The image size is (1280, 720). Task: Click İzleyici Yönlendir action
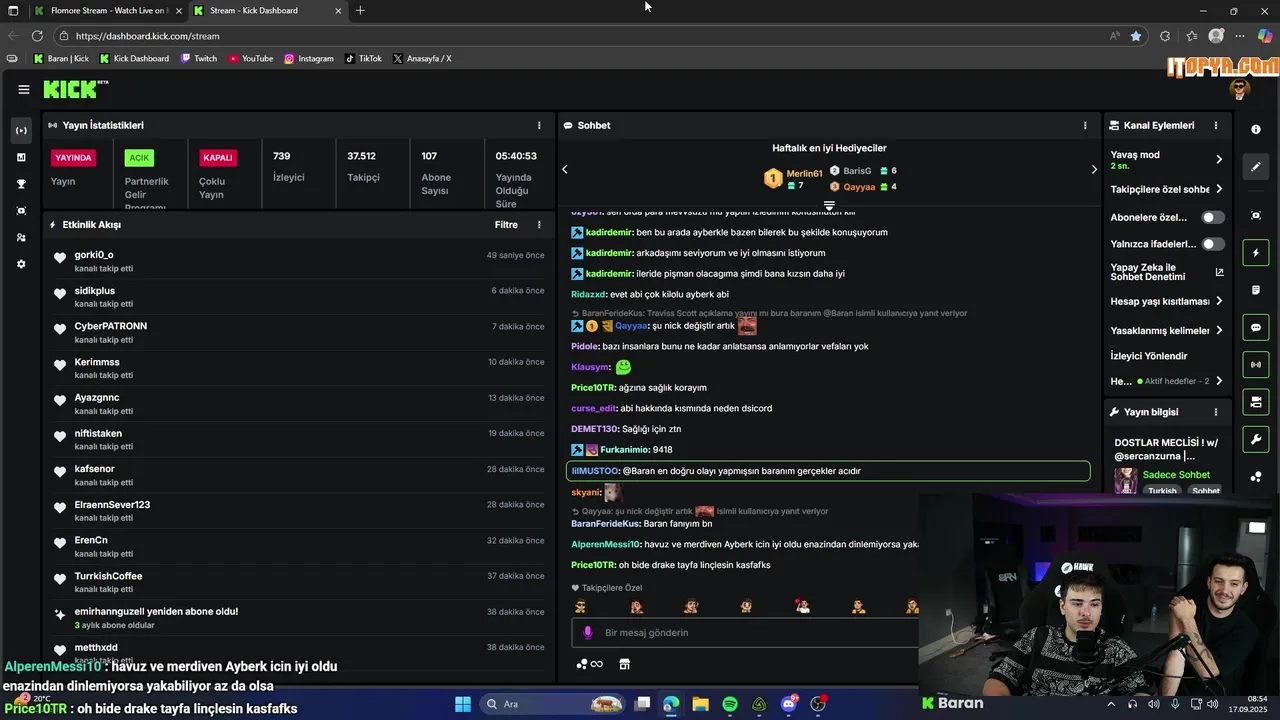1149,356
